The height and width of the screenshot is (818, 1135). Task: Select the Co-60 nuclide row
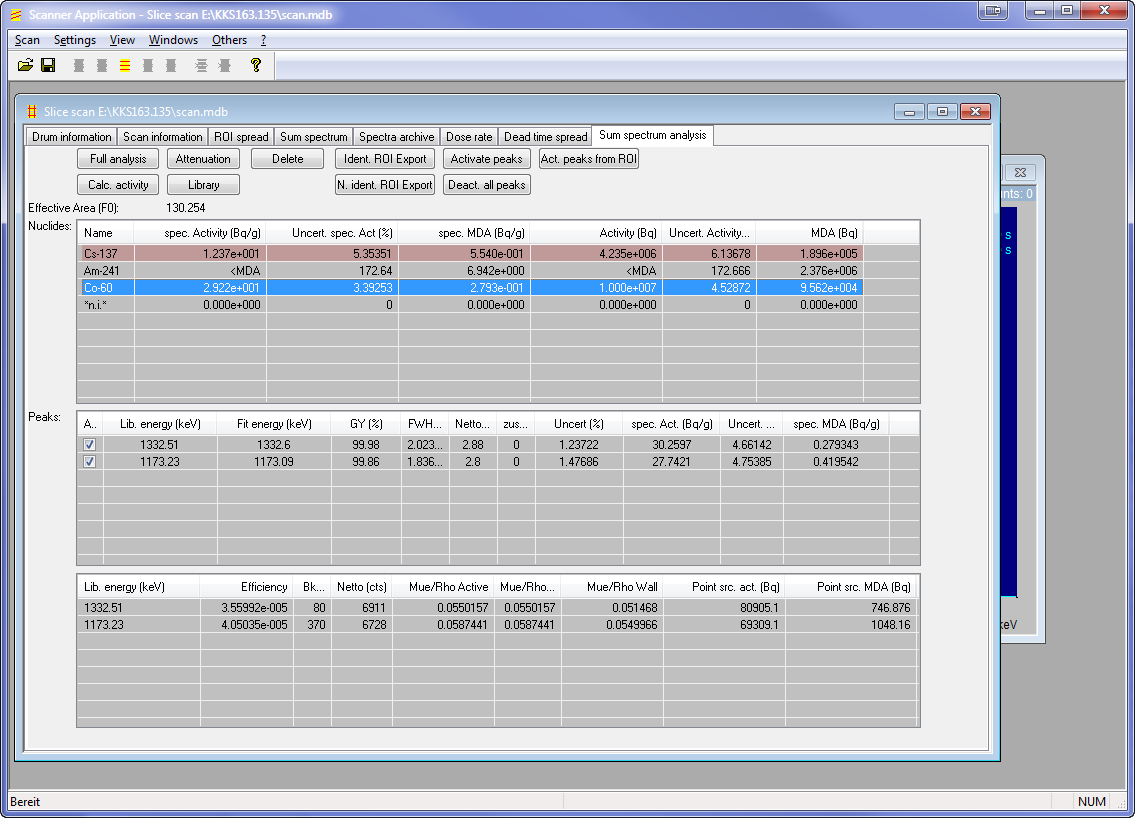(471, 288)
